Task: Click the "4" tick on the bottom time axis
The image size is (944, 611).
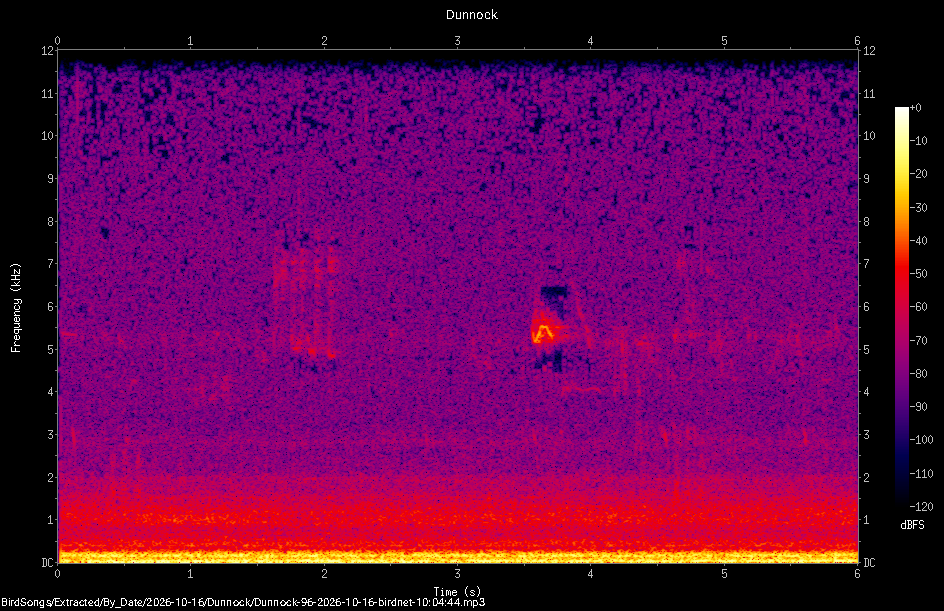Action: [591, 574]
